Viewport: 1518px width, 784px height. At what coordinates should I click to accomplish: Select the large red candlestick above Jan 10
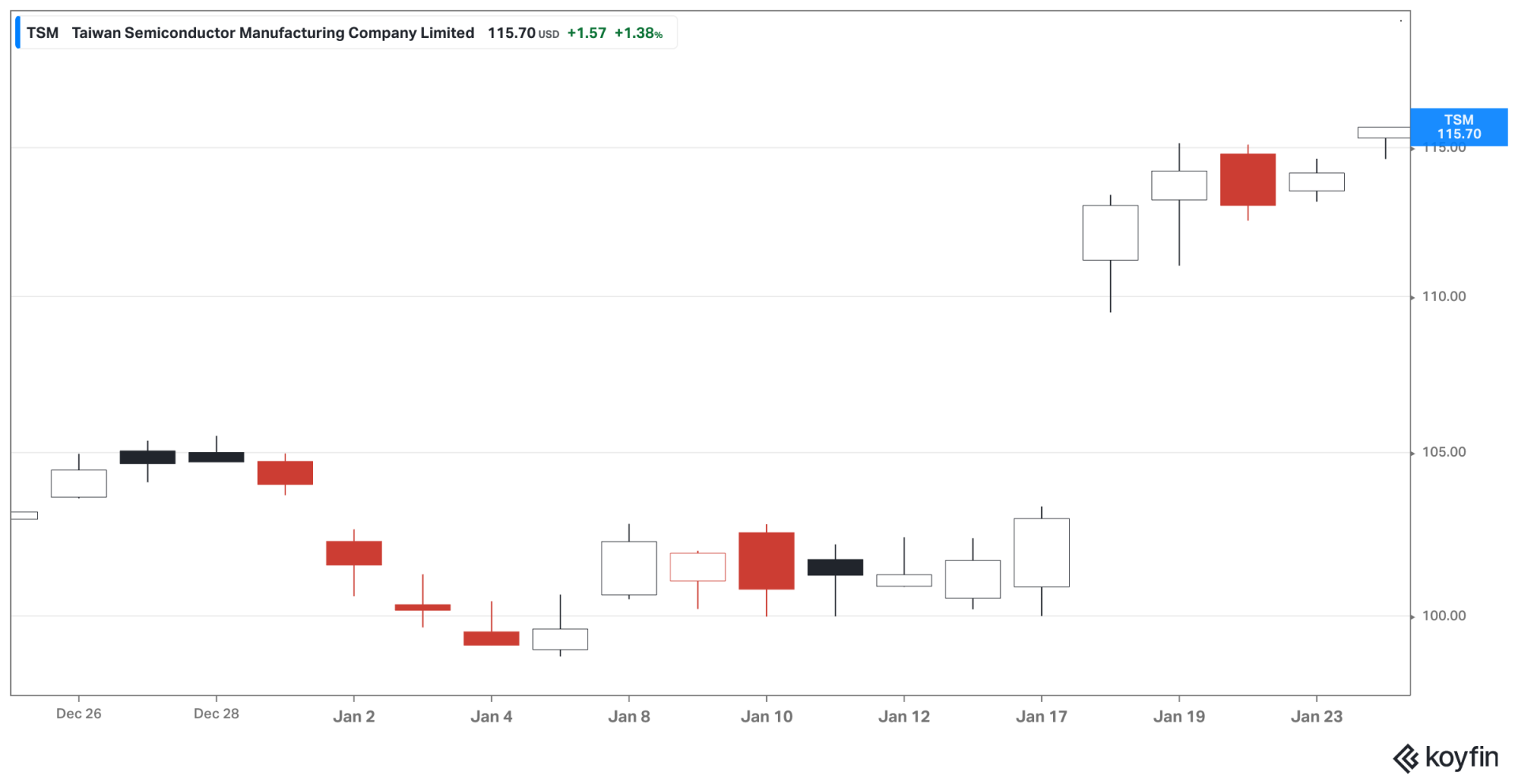[766, 561]
